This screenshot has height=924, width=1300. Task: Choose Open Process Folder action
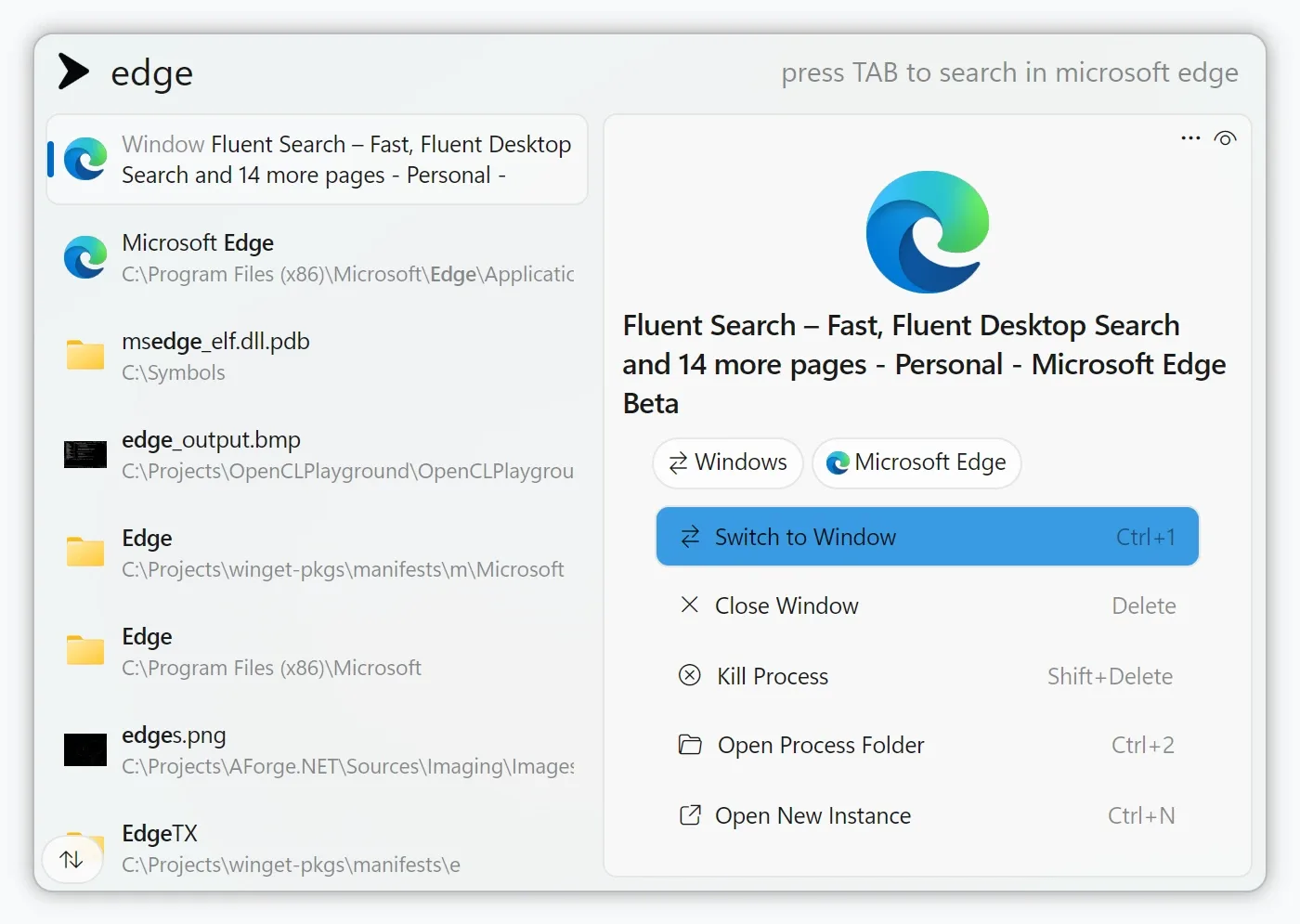coord(928,745)
